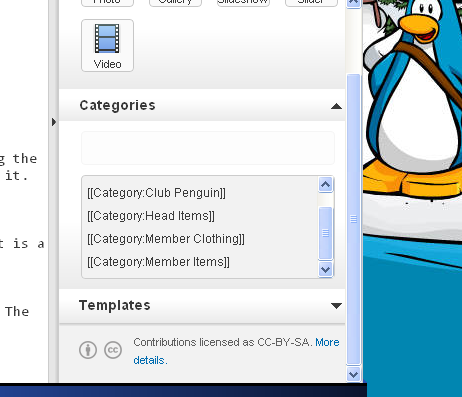This screenshot has width=462, height=397.
Task: Click the side panel scroll down arrow
Action: tap(353, 374)
